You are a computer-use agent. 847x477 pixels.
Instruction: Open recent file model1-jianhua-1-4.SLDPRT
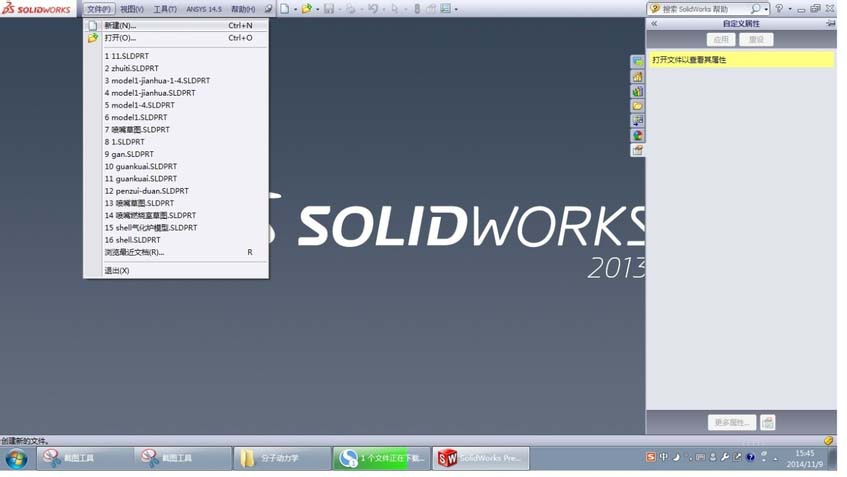[x=176, y=80]
